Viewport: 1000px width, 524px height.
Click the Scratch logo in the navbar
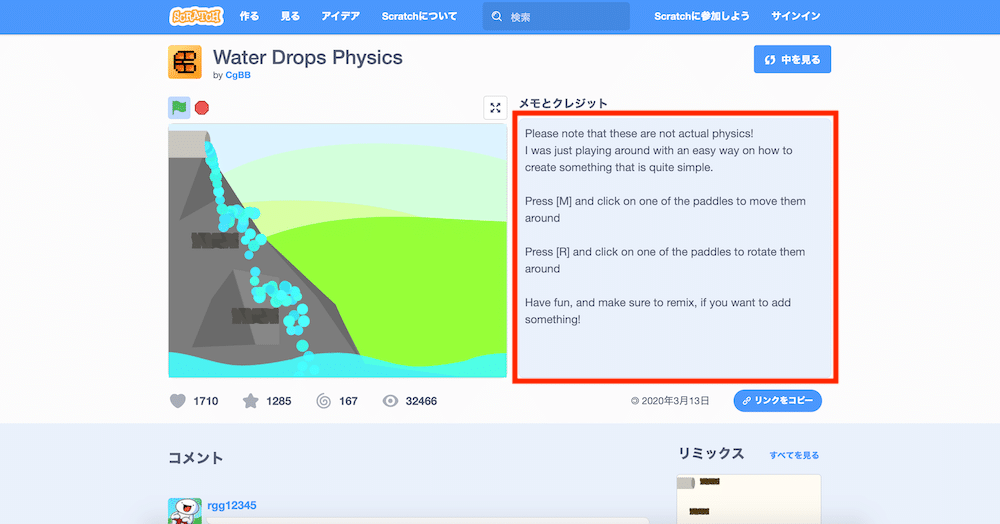point(196,16)
